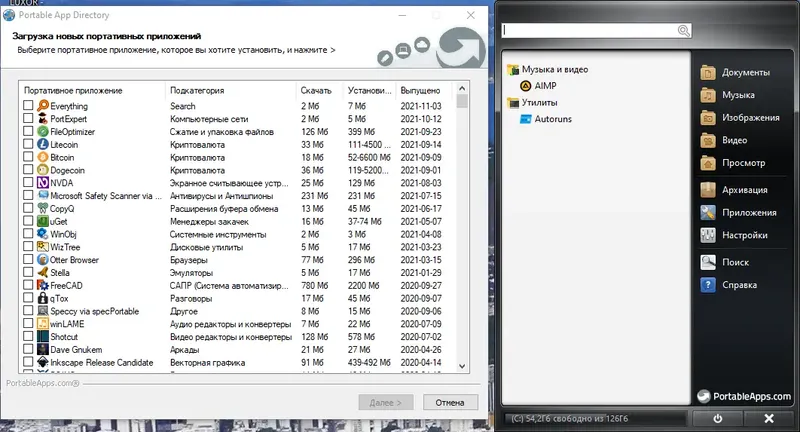800x432 pixels.
Task: Click the Everything app magnifier icon
Action: click(43, 106)
